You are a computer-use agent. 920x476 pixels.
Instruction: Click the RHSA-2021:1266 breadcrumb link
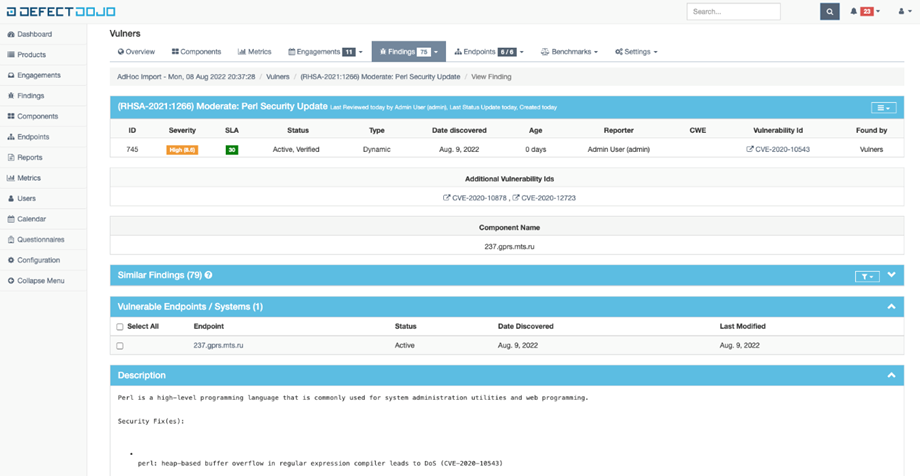(380, 77)
